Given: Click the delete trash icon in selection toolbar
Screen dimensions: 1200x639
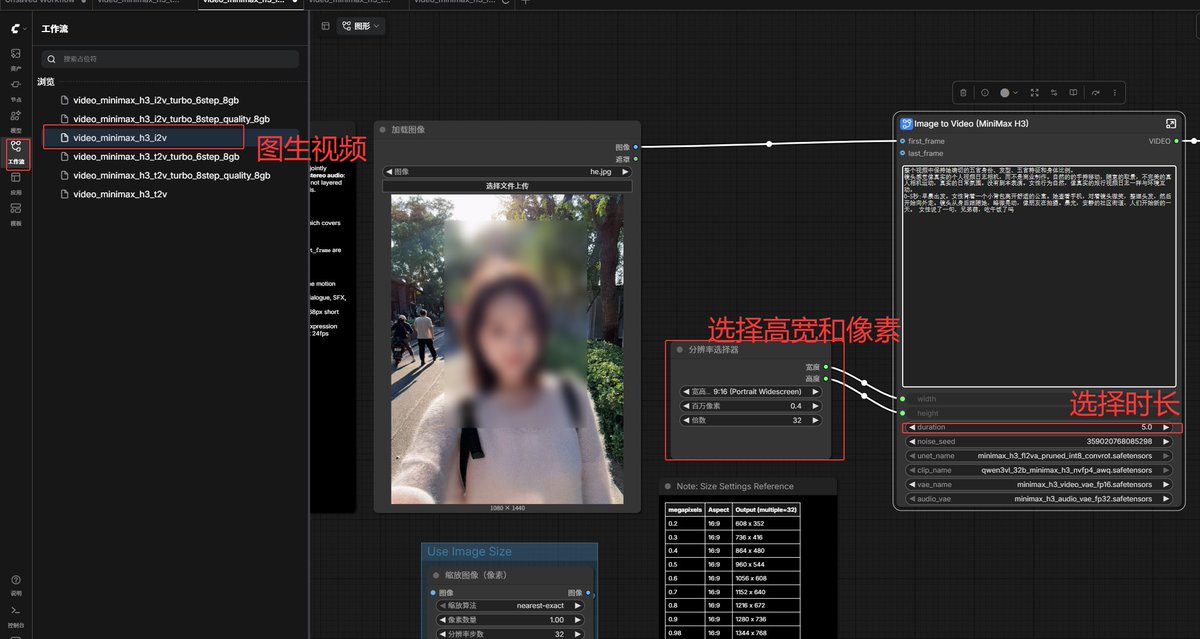Looking at the screenshot, I should click(x=963, y=92).
